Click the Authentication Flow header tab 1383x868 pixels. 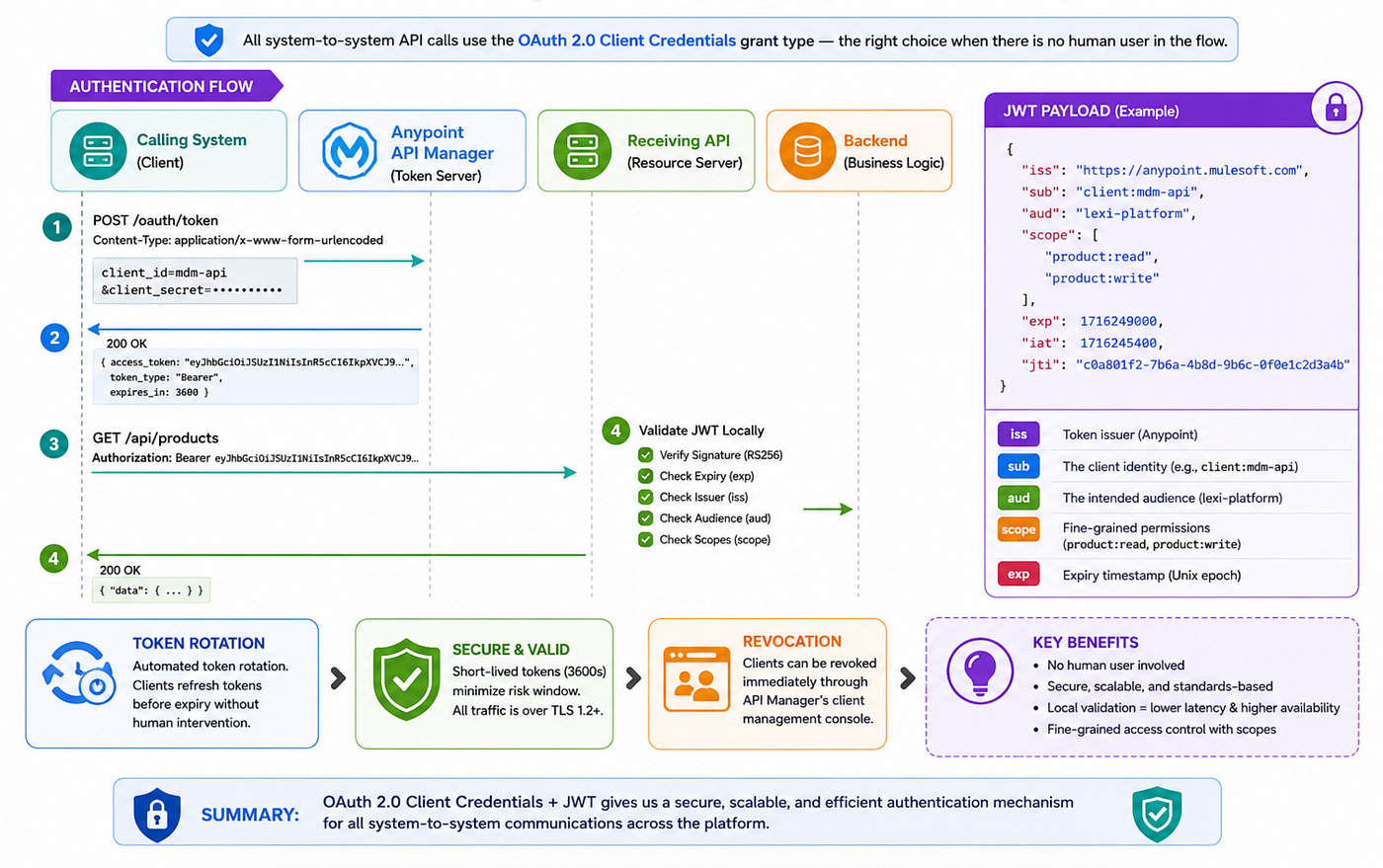pyautogui.click(x=167, y=86)
